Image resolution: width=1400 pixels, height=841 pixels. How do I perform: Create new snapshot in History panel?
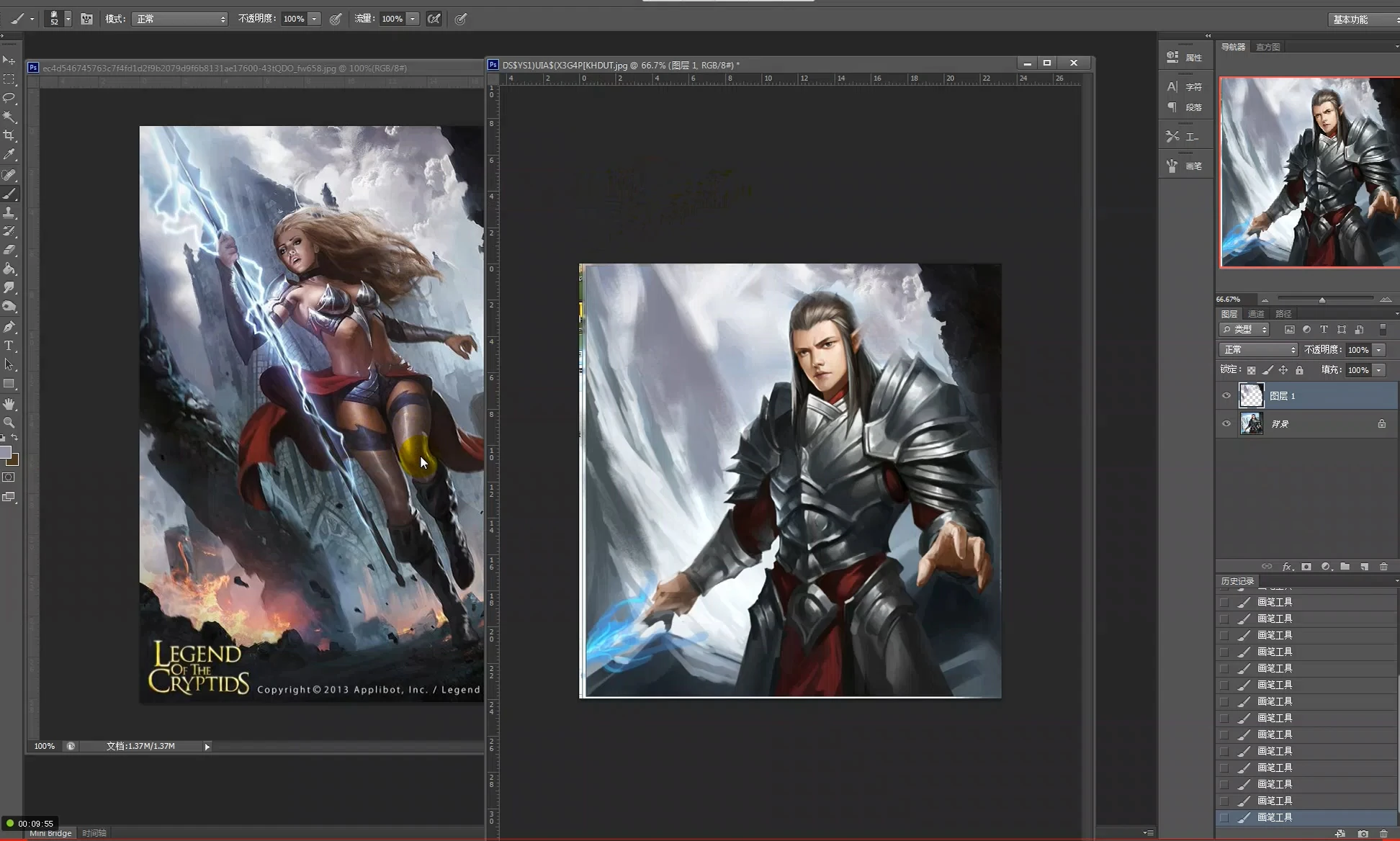point(1363,834)
